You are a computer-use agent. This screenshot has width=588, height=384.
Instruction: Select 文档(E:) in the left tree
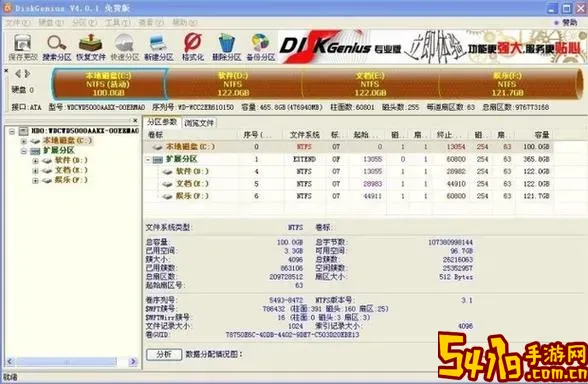tap(70, 170)
